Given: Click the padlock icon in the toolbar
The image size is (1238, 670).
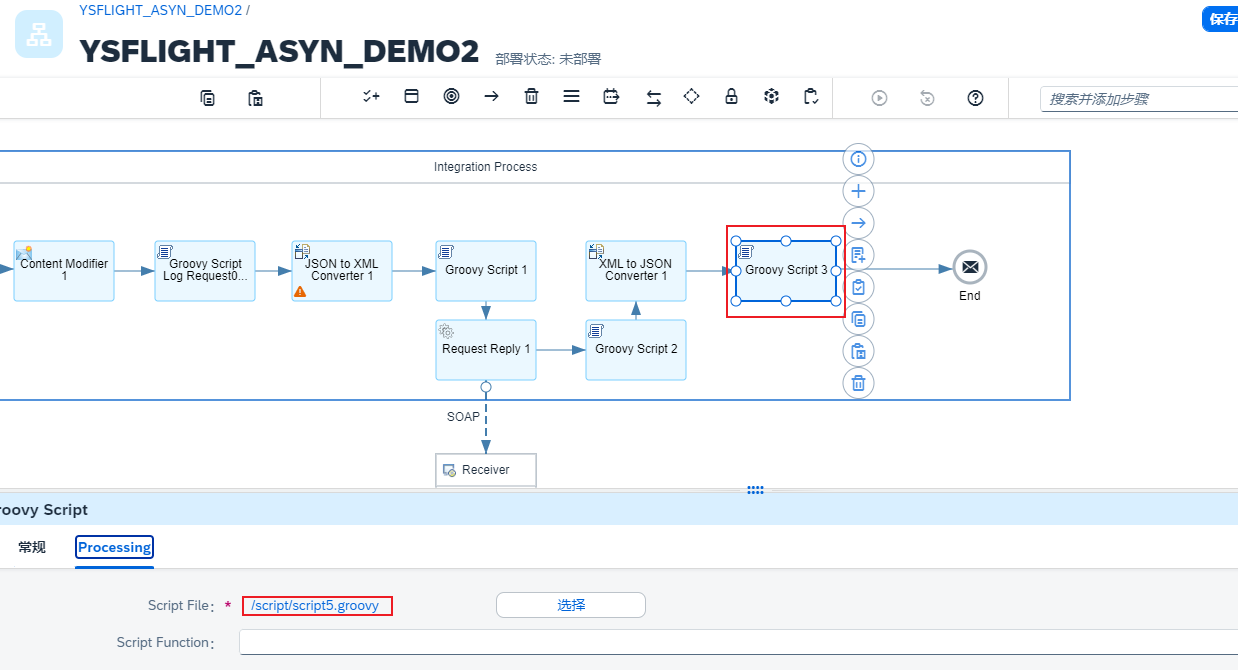Looking at the screenshot, I should coord(731,97).
